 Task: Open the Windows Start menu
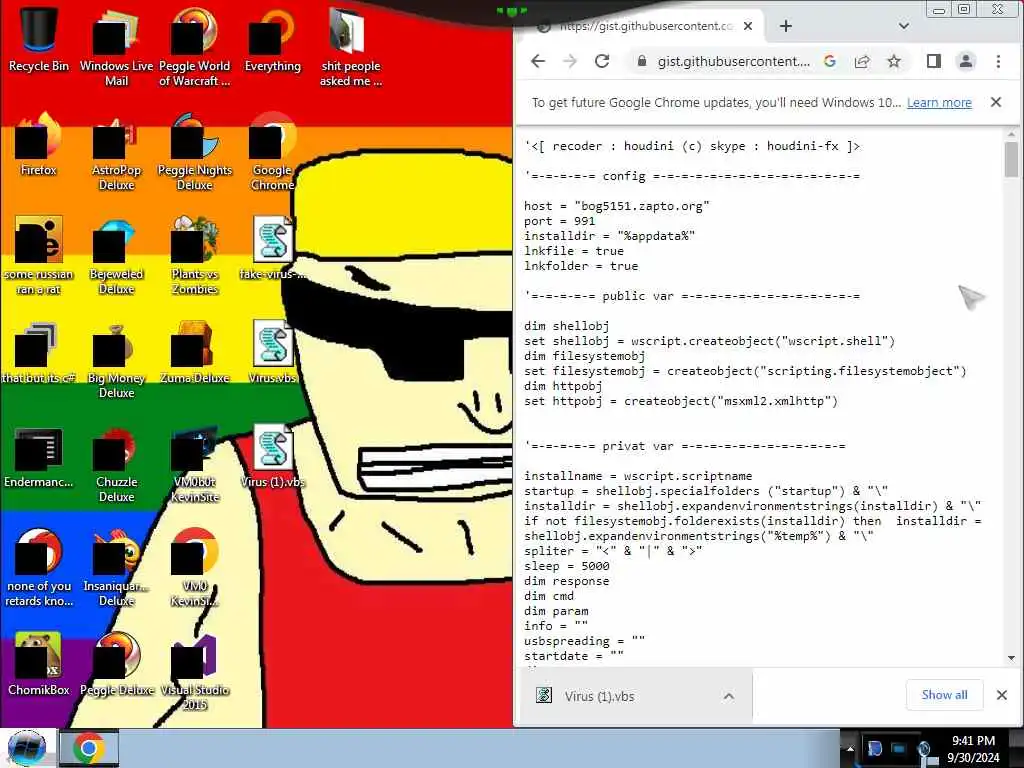coord(27,748)
